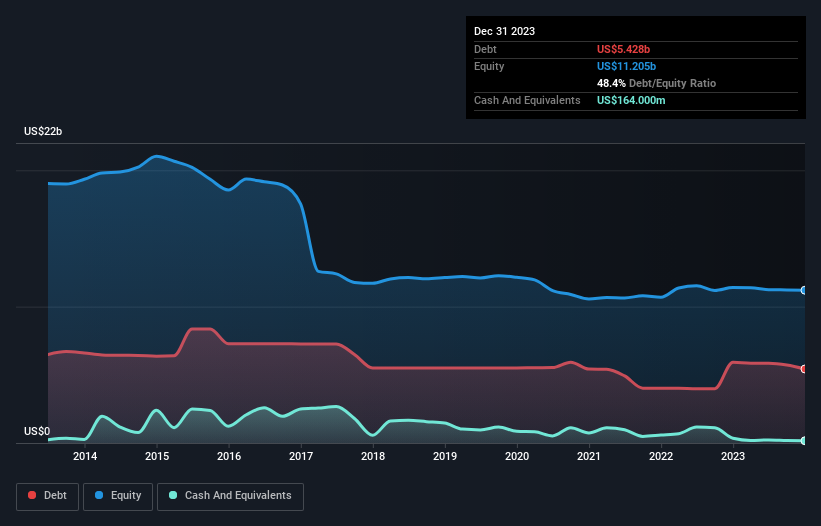
Task: Click the US$164.000m cash value
Action: [631, 100]
